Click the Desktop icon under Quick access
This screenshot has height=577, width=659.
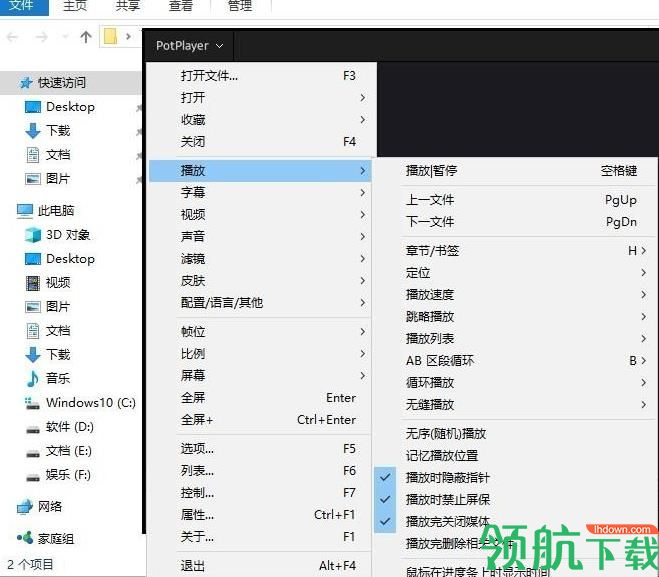point(33,107)
